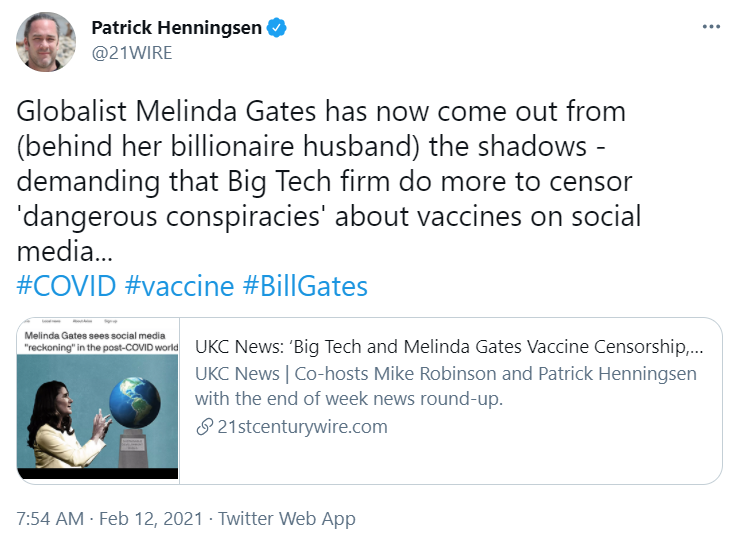Open the #BillGates hashtag
The image size is (739, 533).
pyautogui.click(x=305, y=286)
